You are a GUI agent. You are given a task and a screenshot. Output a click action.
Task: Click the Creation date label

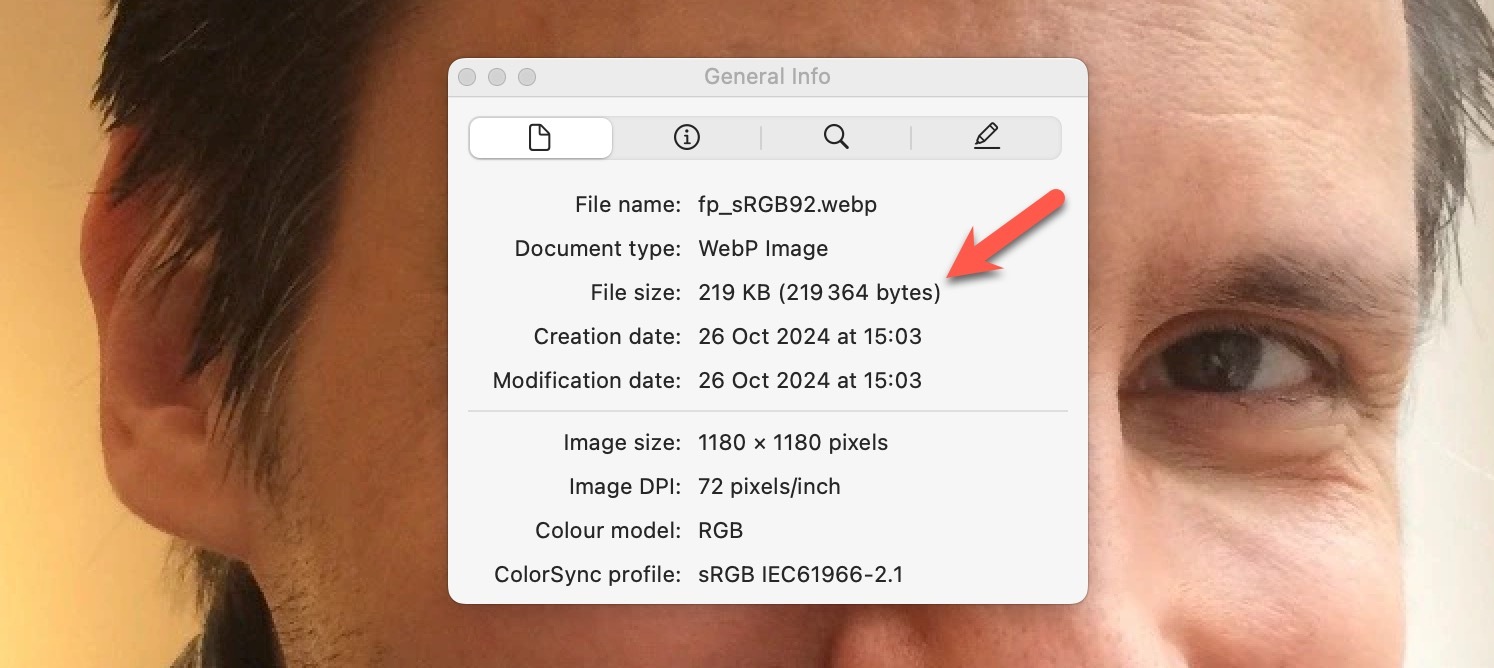coord(608,336)
